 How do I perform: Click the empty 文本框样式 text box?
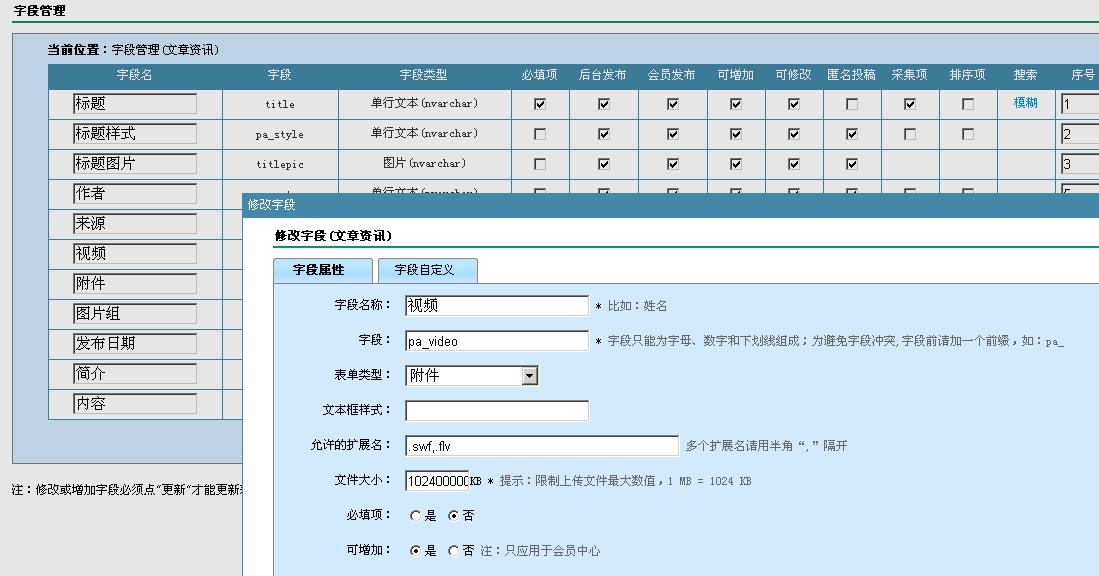pyautogui.click(x=496, y=411)
